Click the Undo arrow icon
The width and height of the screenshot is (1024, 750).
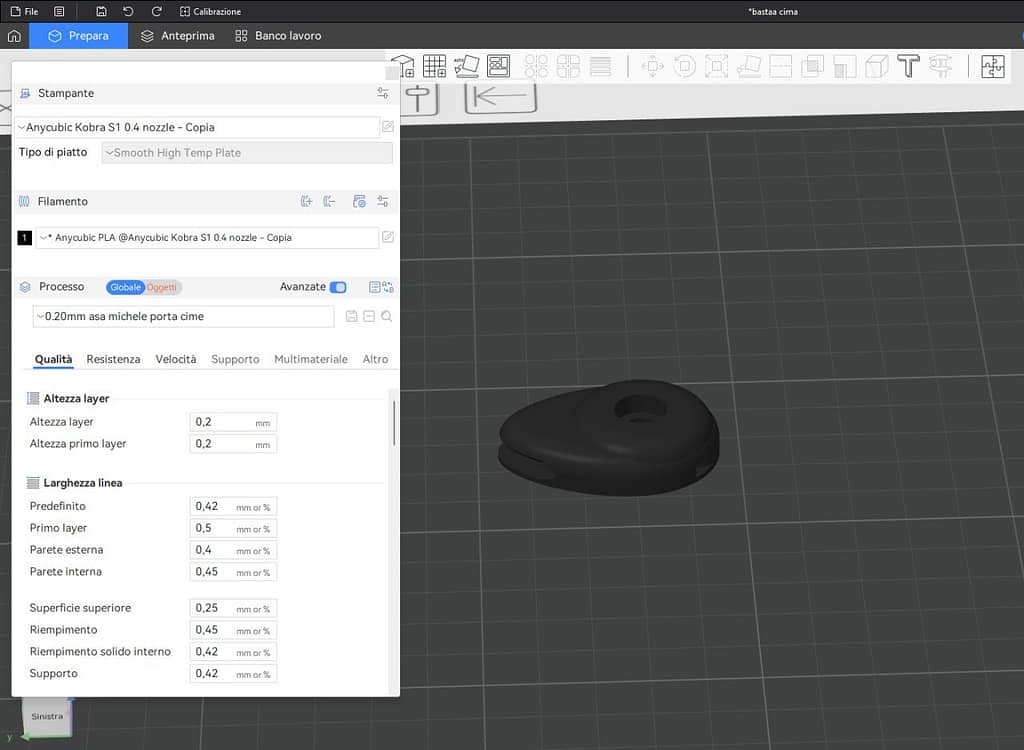[x=128, y=11]
